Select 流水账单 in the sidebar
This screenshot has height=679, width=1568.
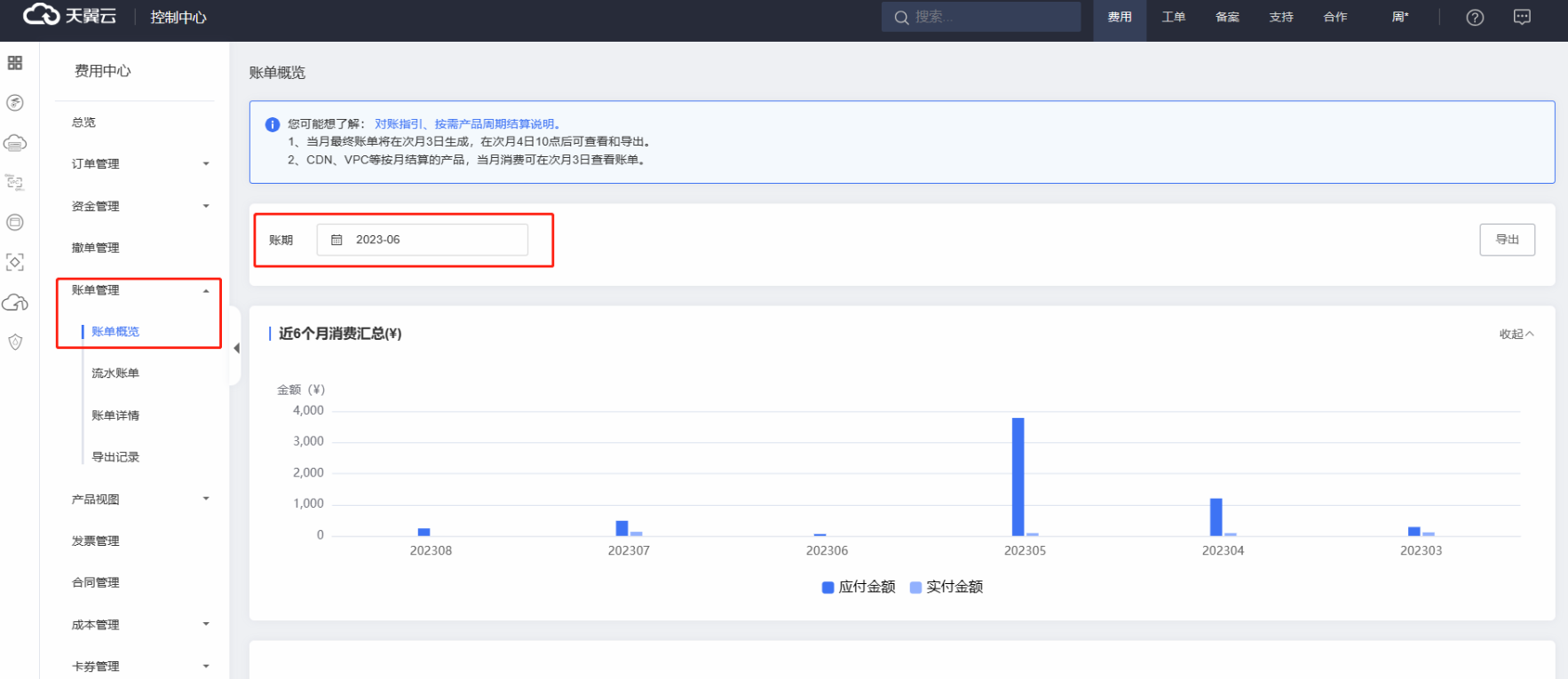point(115,374)
